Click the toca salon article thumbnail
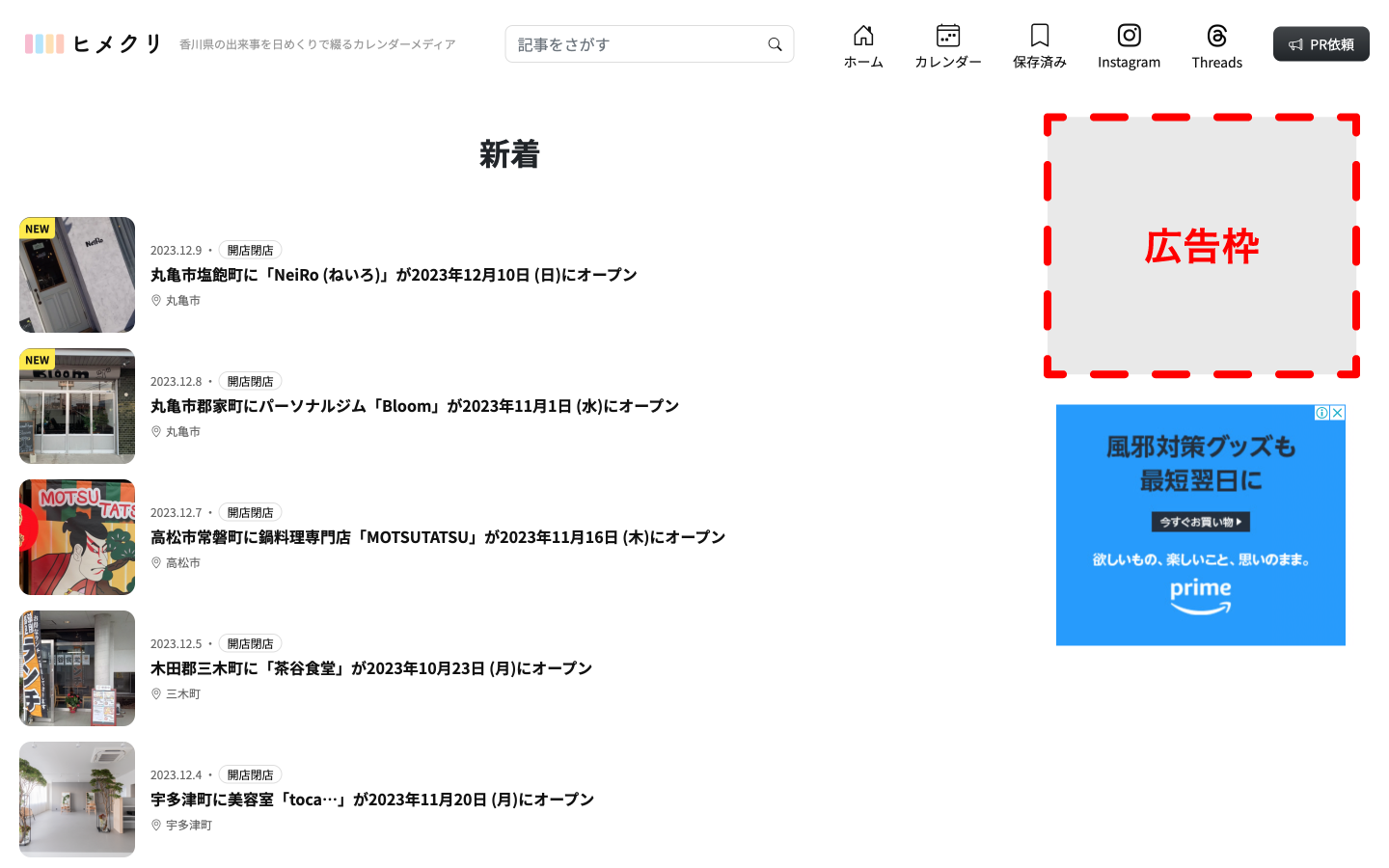The width and height of the screenshot is (1389, 868). click(77, 800)
